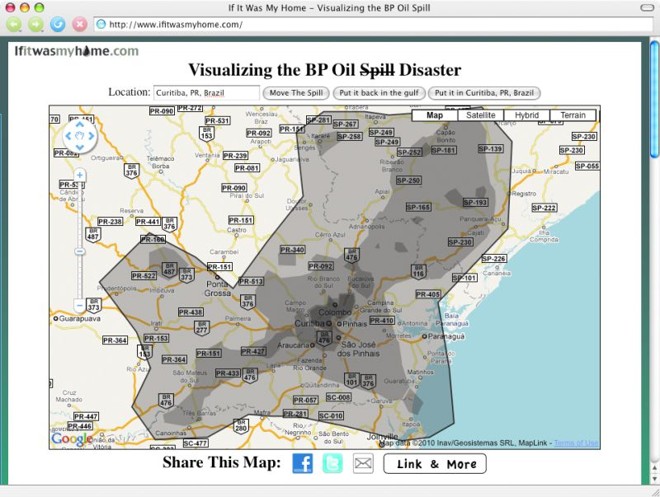
Task: Pan the map down with the arrow
Action: (x=80, y=147)
